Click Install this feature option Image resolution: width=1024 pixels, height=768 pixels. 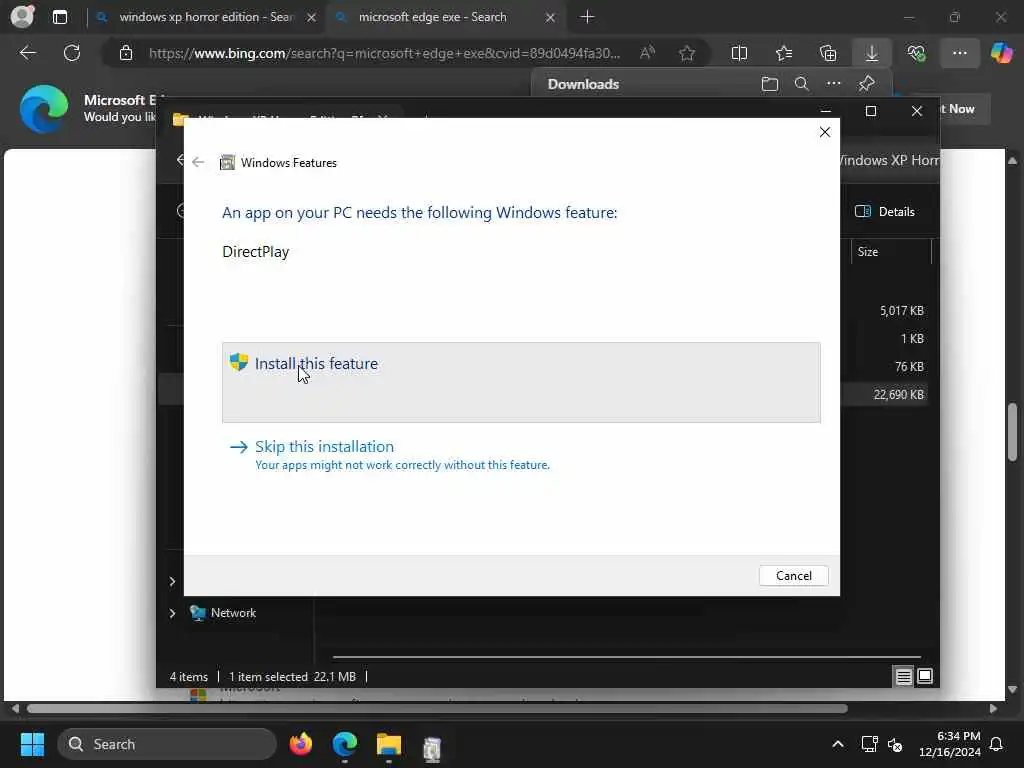coord(521,382)
